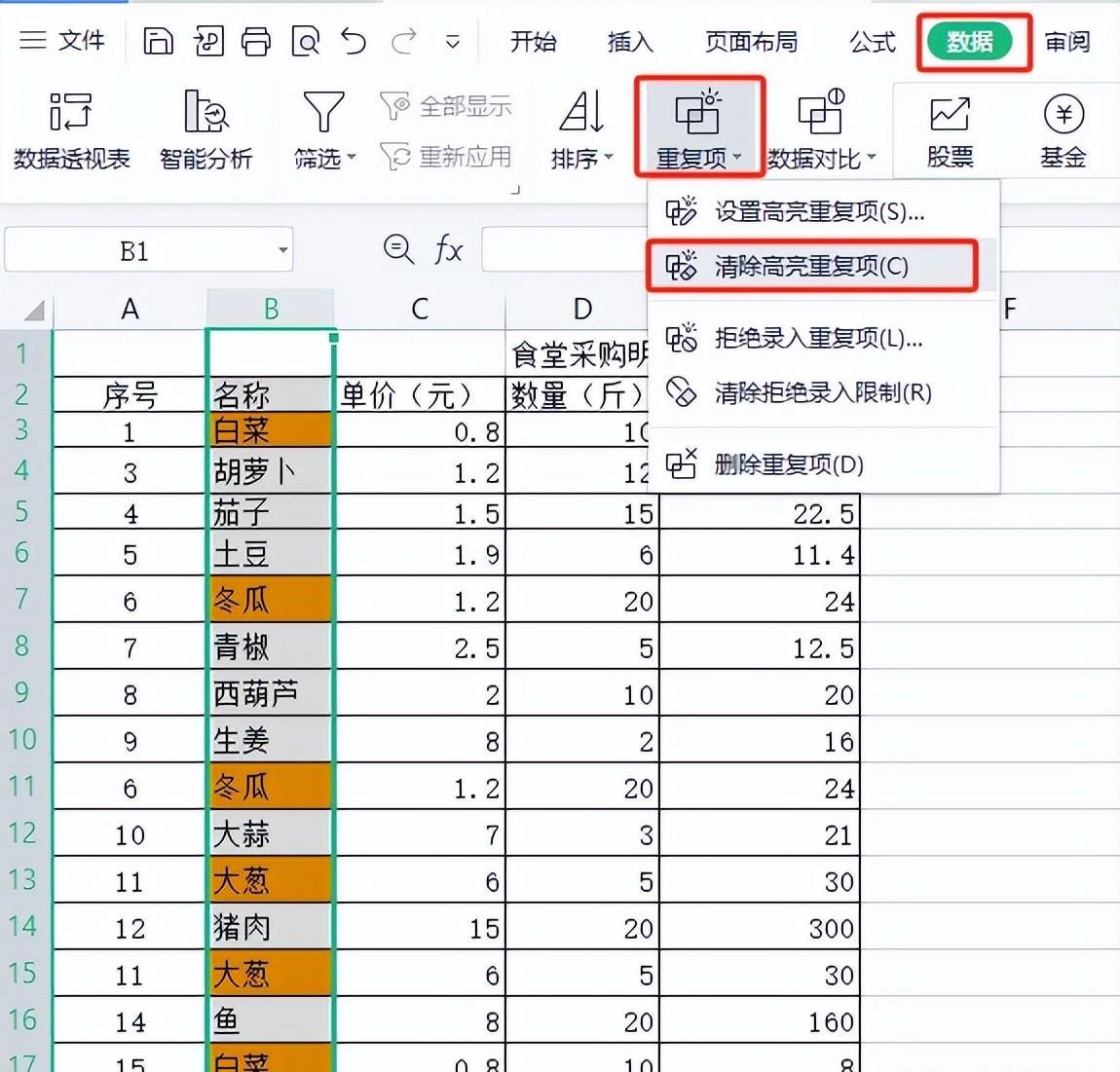Viewport: 1120px width, 1072px height.
Task: Switch to the 页面布局 tab
Action: pyautogui.click(x=751, y=42)
